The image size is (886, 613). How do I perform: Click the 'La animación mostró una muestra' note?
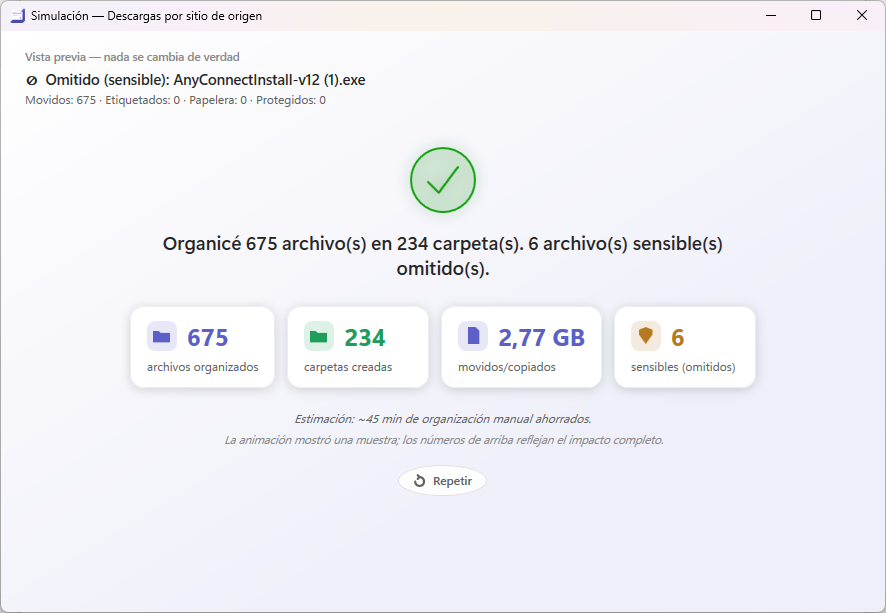click(444, 440)
